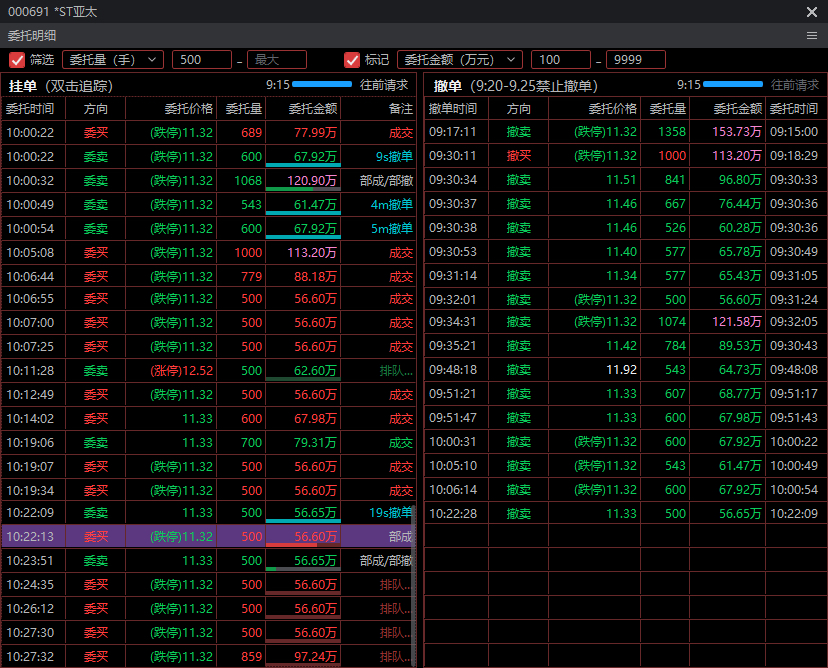Open the hamburger menu icon
Screen dimensions: 828x668
812,35
